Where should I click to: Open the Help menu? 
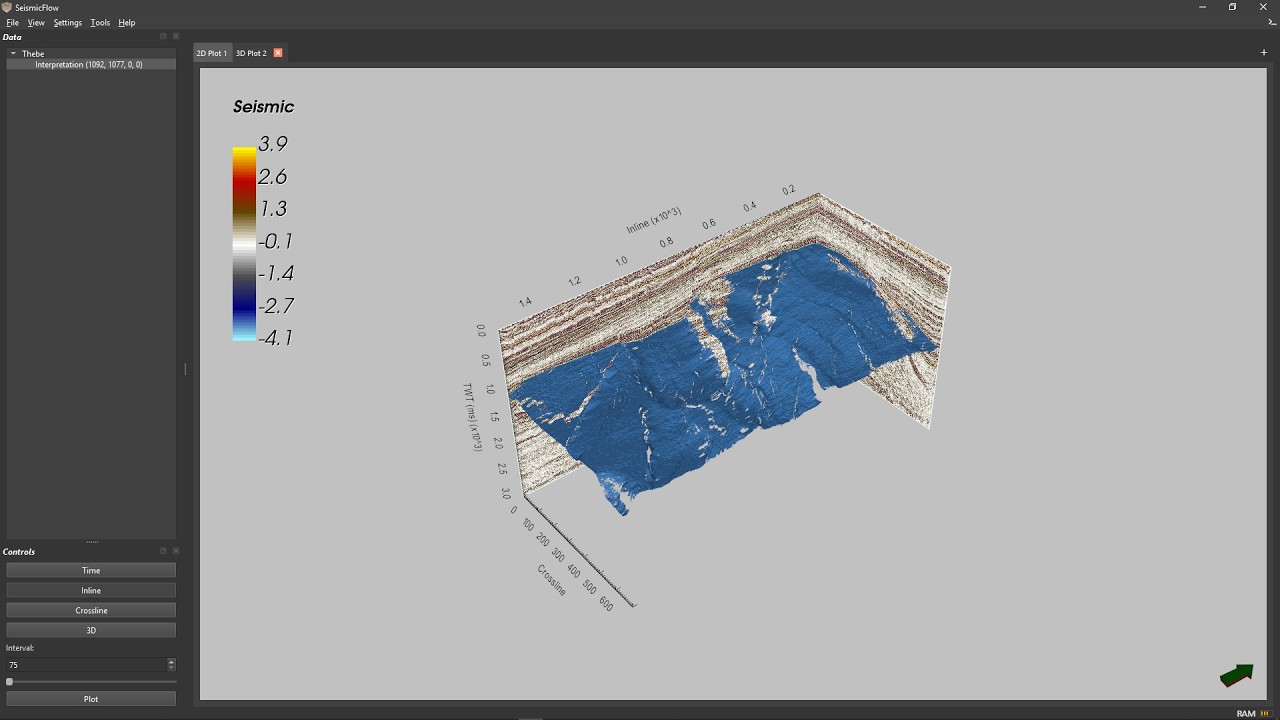127,22
